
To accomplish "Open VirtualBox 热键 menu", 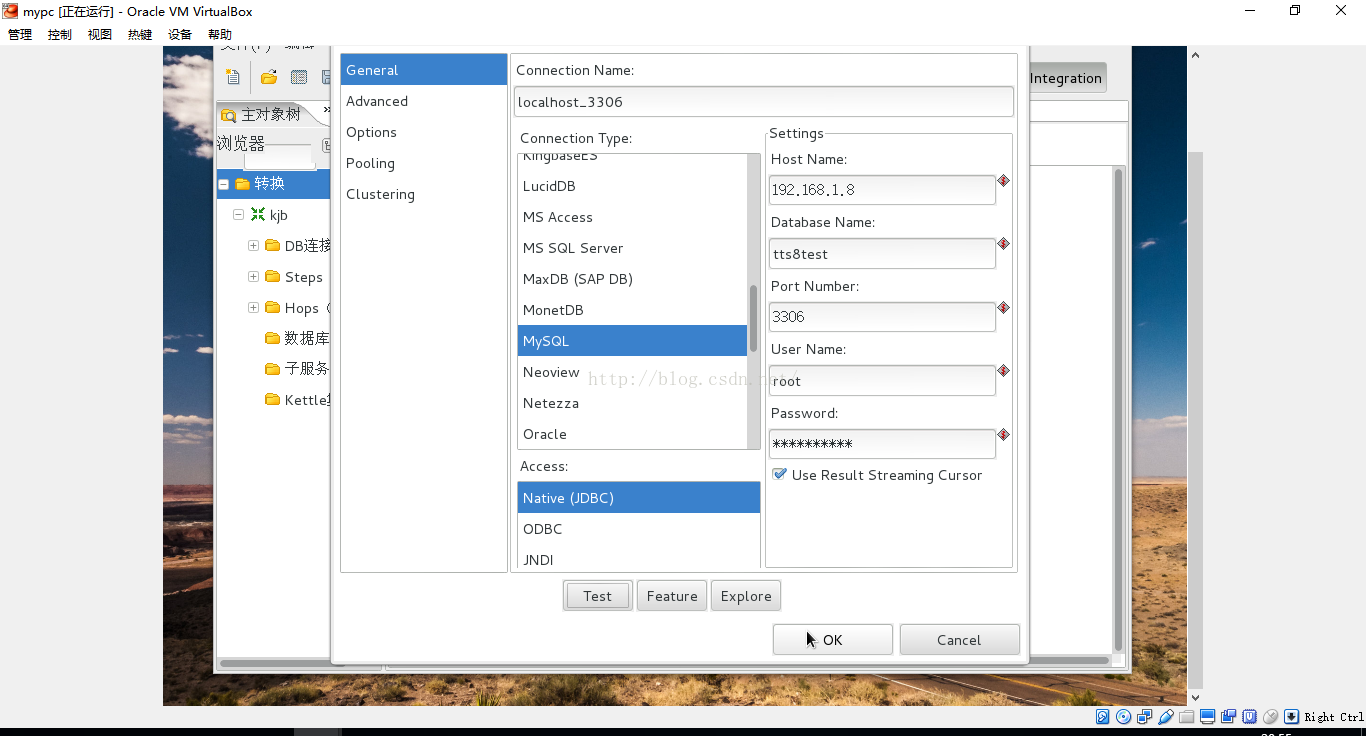I will pyautogui.click(x=140, y=34).
